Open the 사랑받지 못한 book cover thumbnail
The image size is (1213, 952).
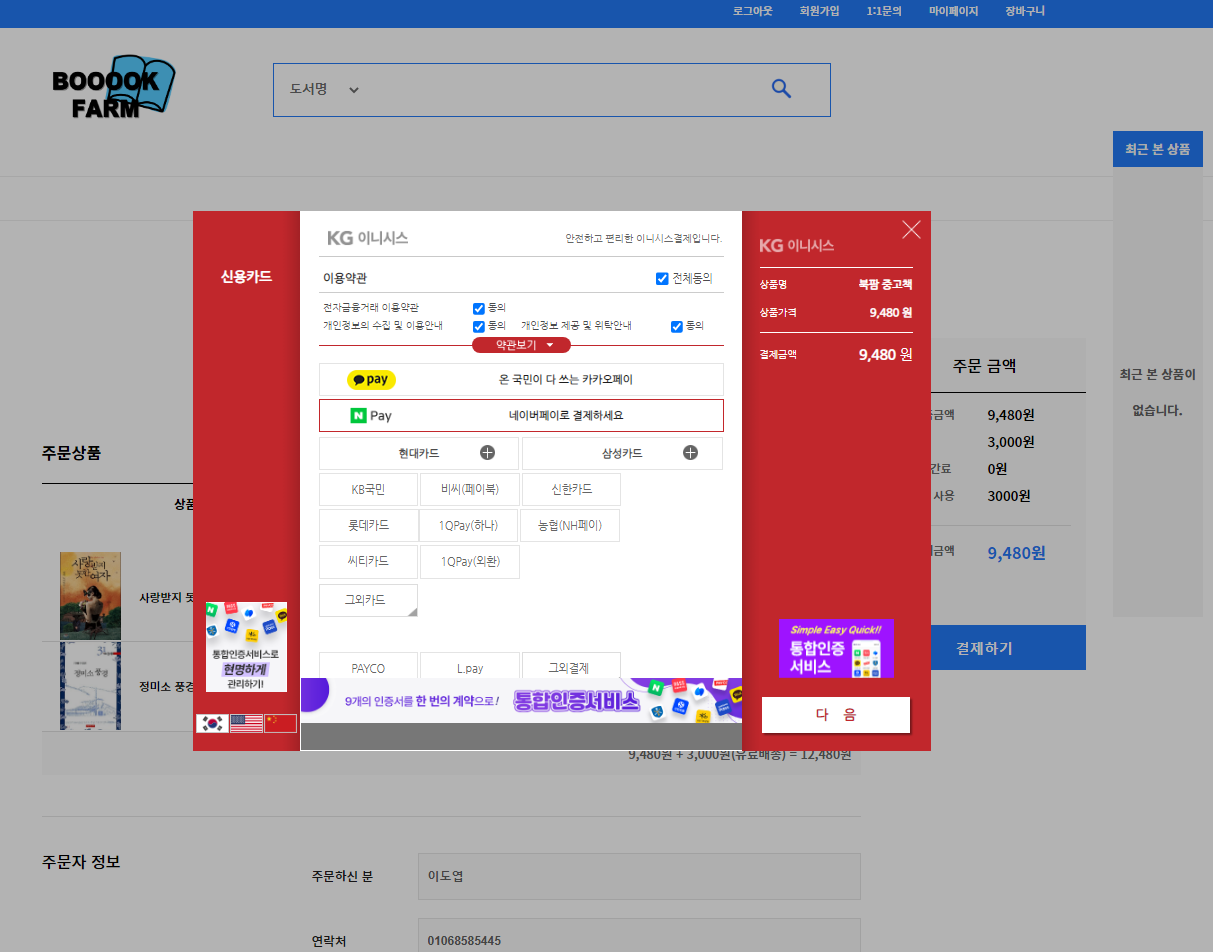point(90,595)
